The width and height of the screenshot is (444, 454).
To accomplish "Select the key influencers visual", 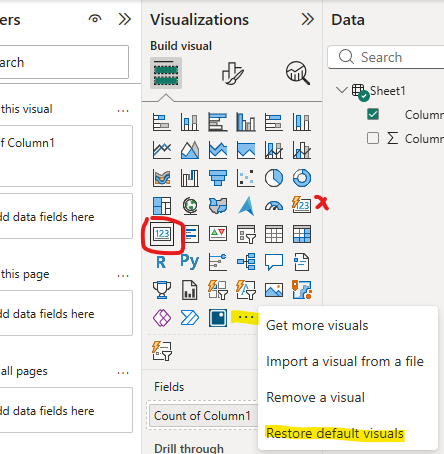I will (218, 262).
